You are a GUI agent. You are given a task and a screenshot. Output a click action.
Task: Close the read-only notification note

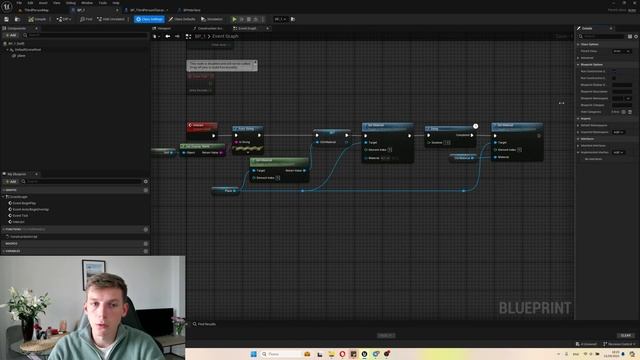255,62
